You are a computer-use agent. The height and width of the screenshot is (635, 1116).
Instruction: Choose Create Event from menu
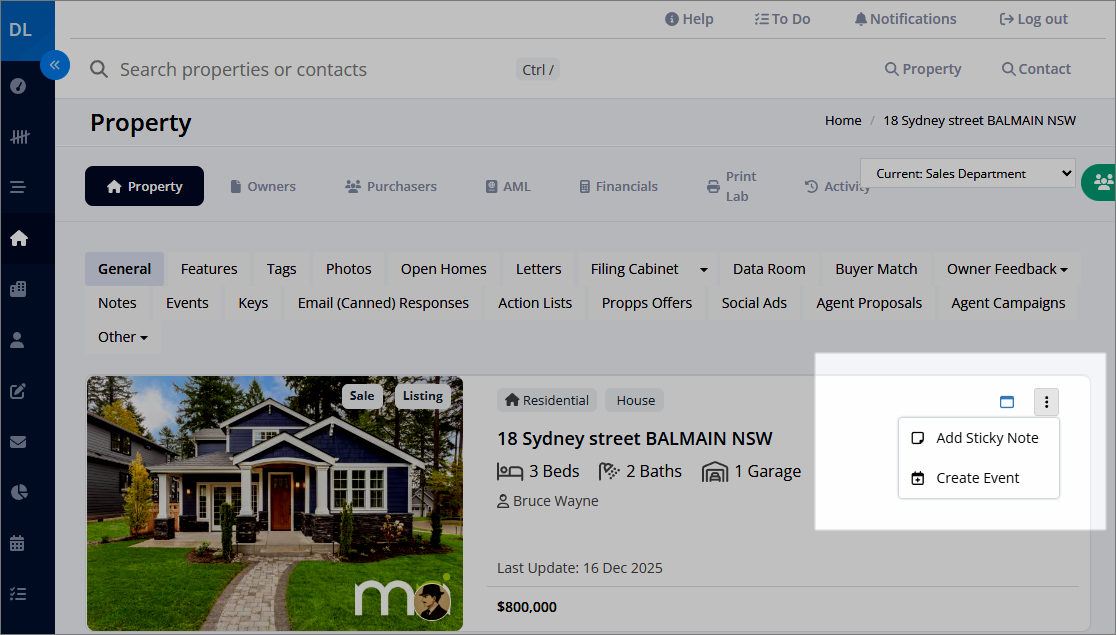click(x=979, y=478)
